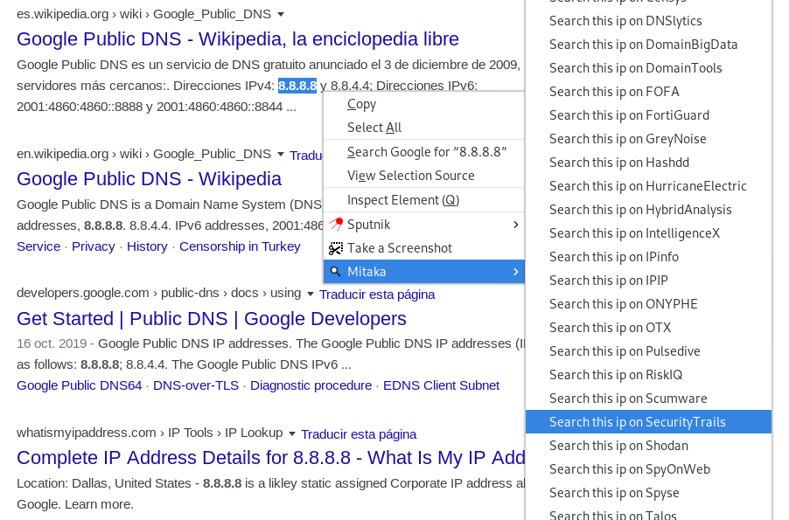Search this ip on FortiGuard
The height and width of the screenshot is (520, 789).
pyautogui.click(x=649, y=115)
